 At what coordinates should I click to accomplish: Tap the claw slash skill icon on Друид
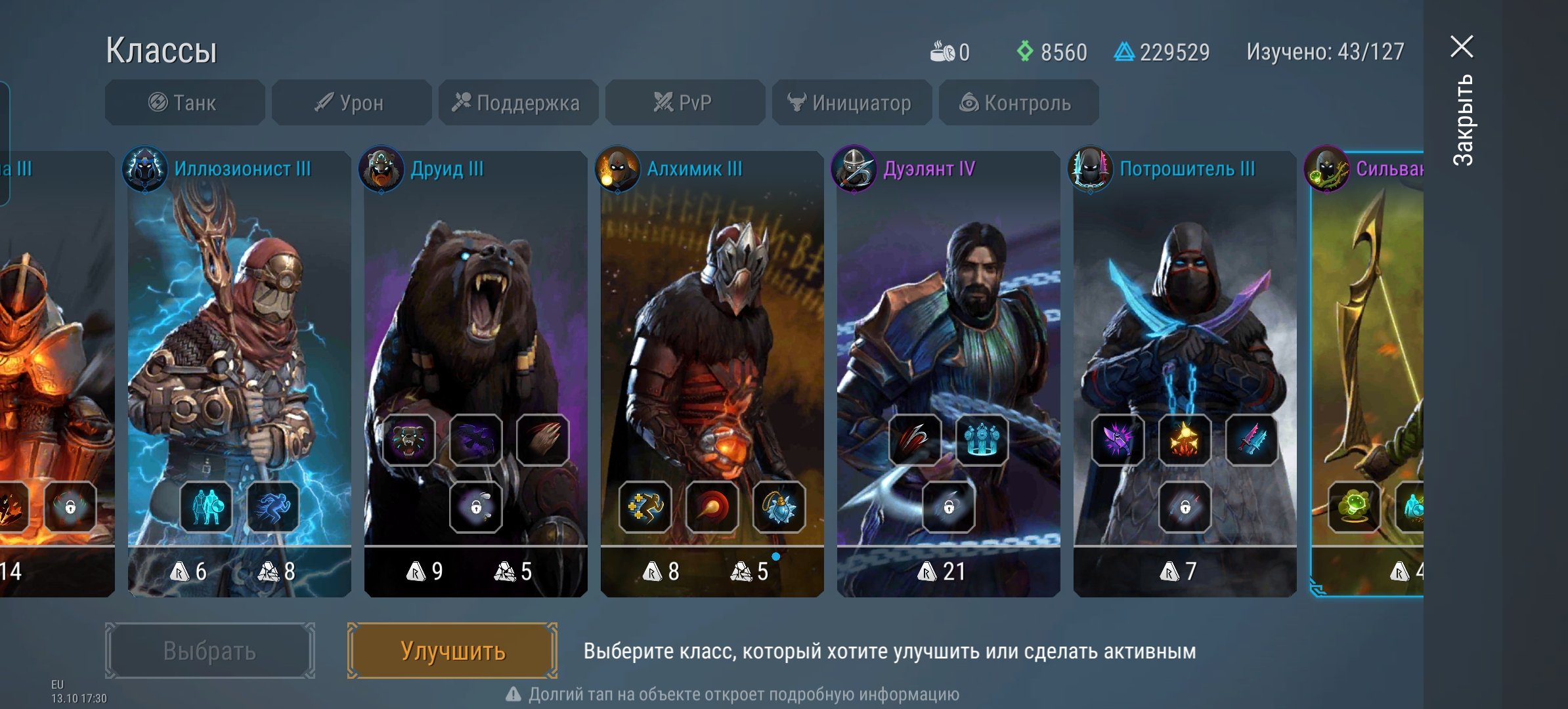(x=542, y=440)
